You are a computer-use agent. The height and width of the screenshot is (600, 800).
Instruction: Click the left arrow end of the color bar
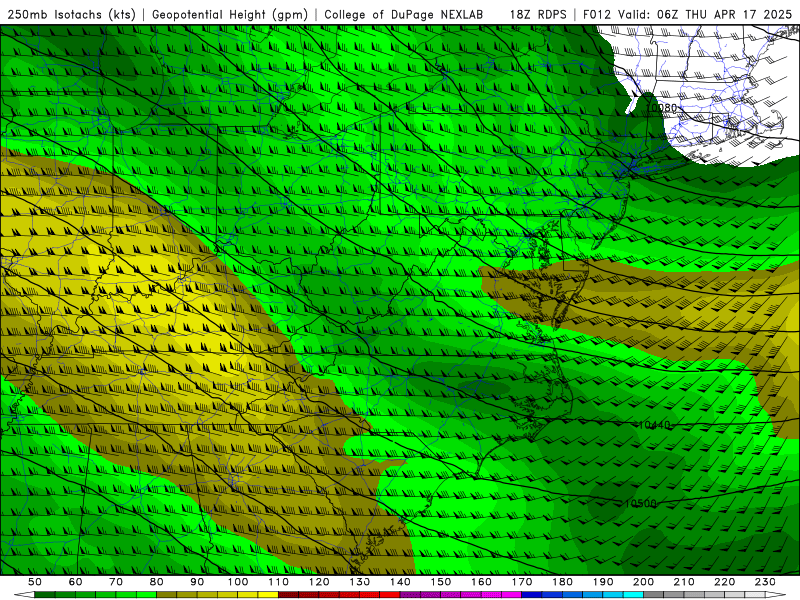(x=24, y=594)
